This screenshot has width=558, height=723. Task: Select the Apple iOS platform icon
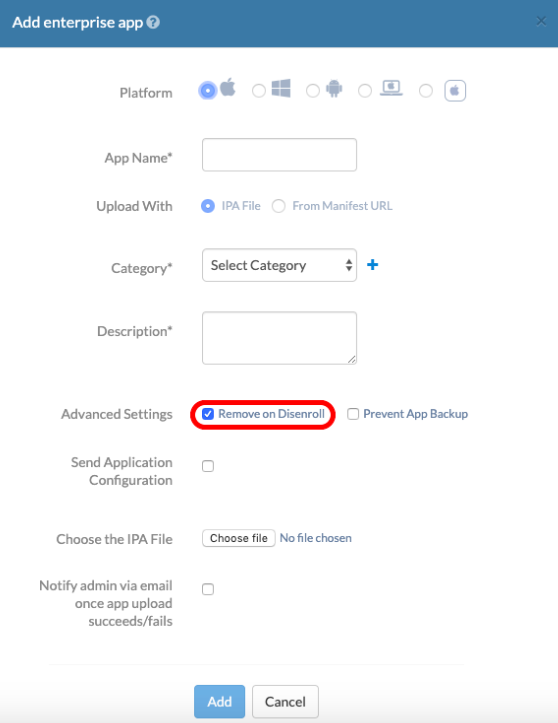(x=227, y=87)
